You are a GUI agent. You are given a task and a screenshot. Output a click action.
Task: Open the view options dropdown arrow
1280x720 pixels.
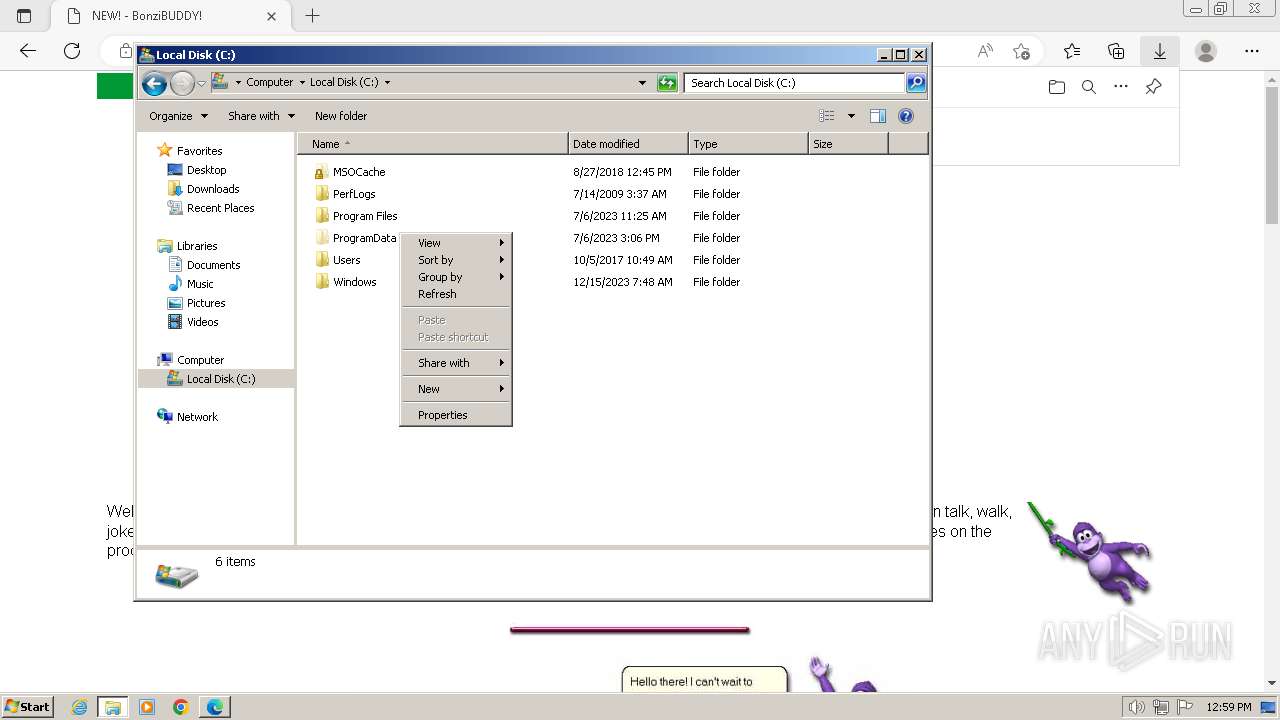pyautogui.click(x=851, y=116)
